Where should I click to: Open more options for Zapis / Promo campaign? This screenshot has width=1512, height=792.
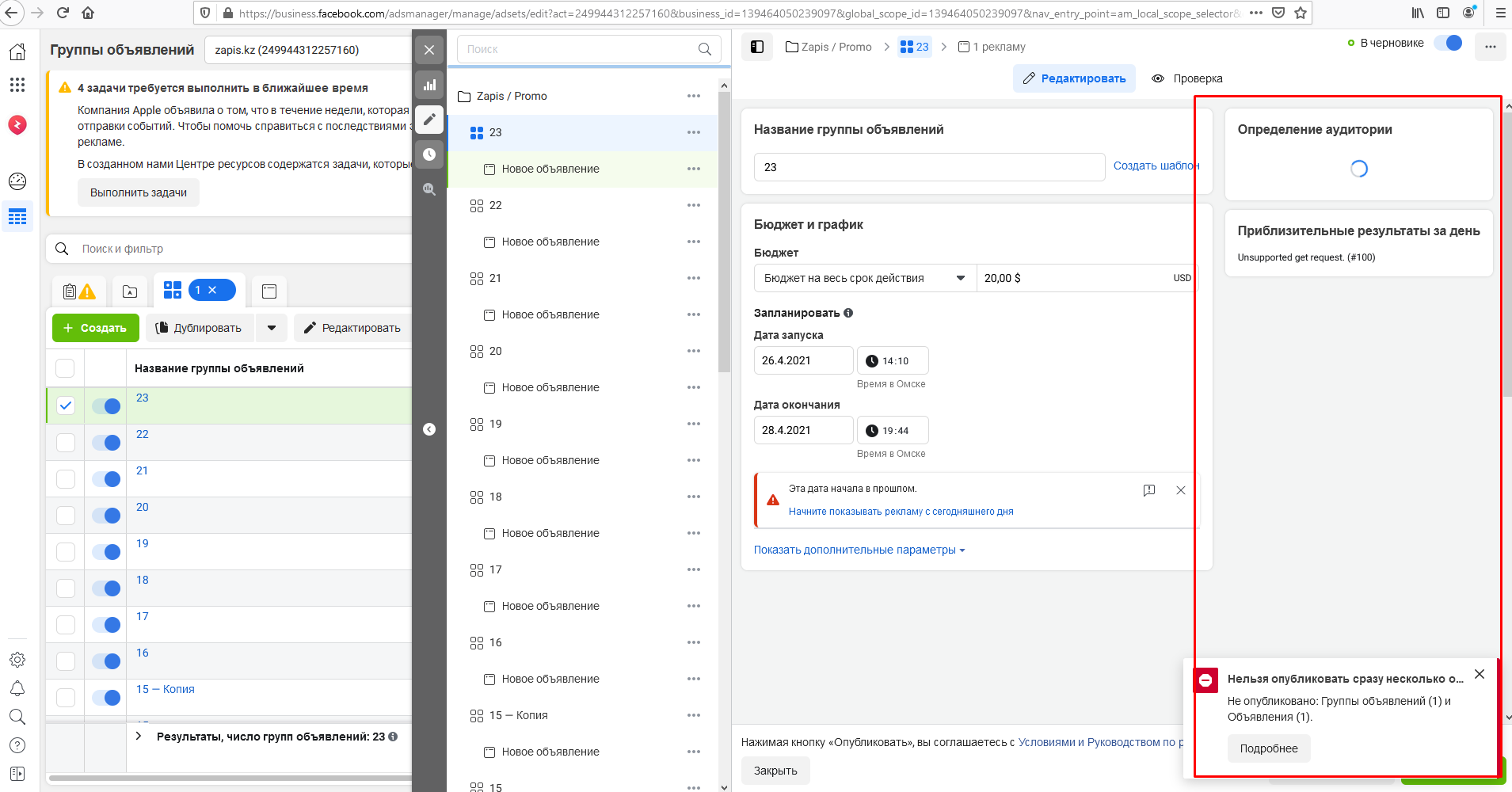[694, 96]
